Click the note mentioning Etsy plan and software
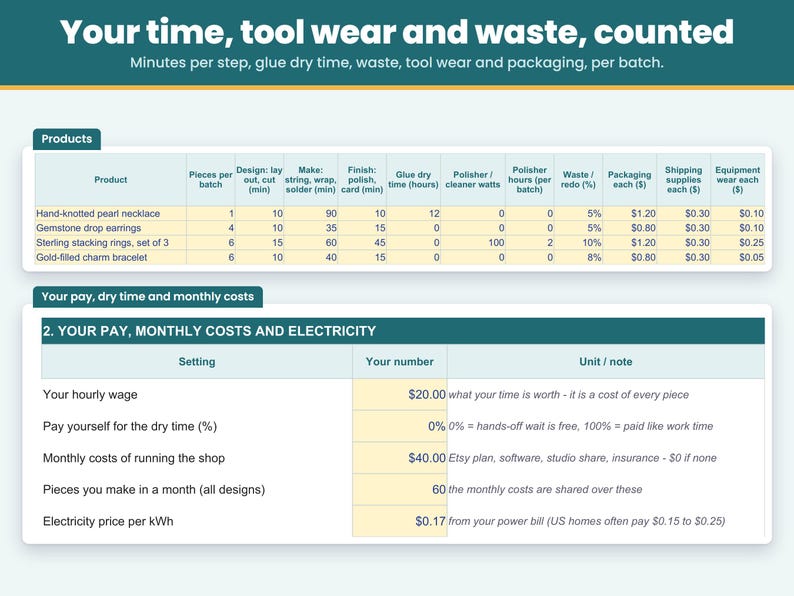This screenshot has height=596, width=794. (582, 458)
